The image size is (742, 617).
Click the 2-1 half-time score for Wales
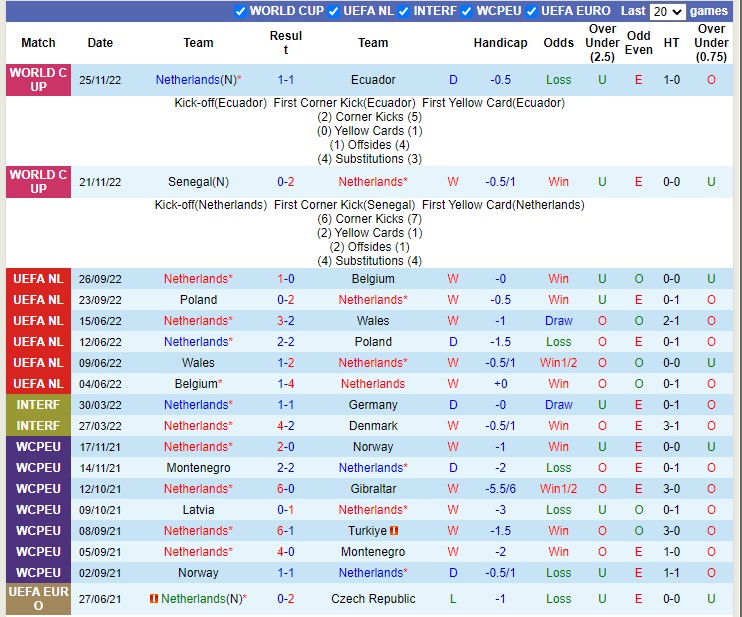[671, 321]
